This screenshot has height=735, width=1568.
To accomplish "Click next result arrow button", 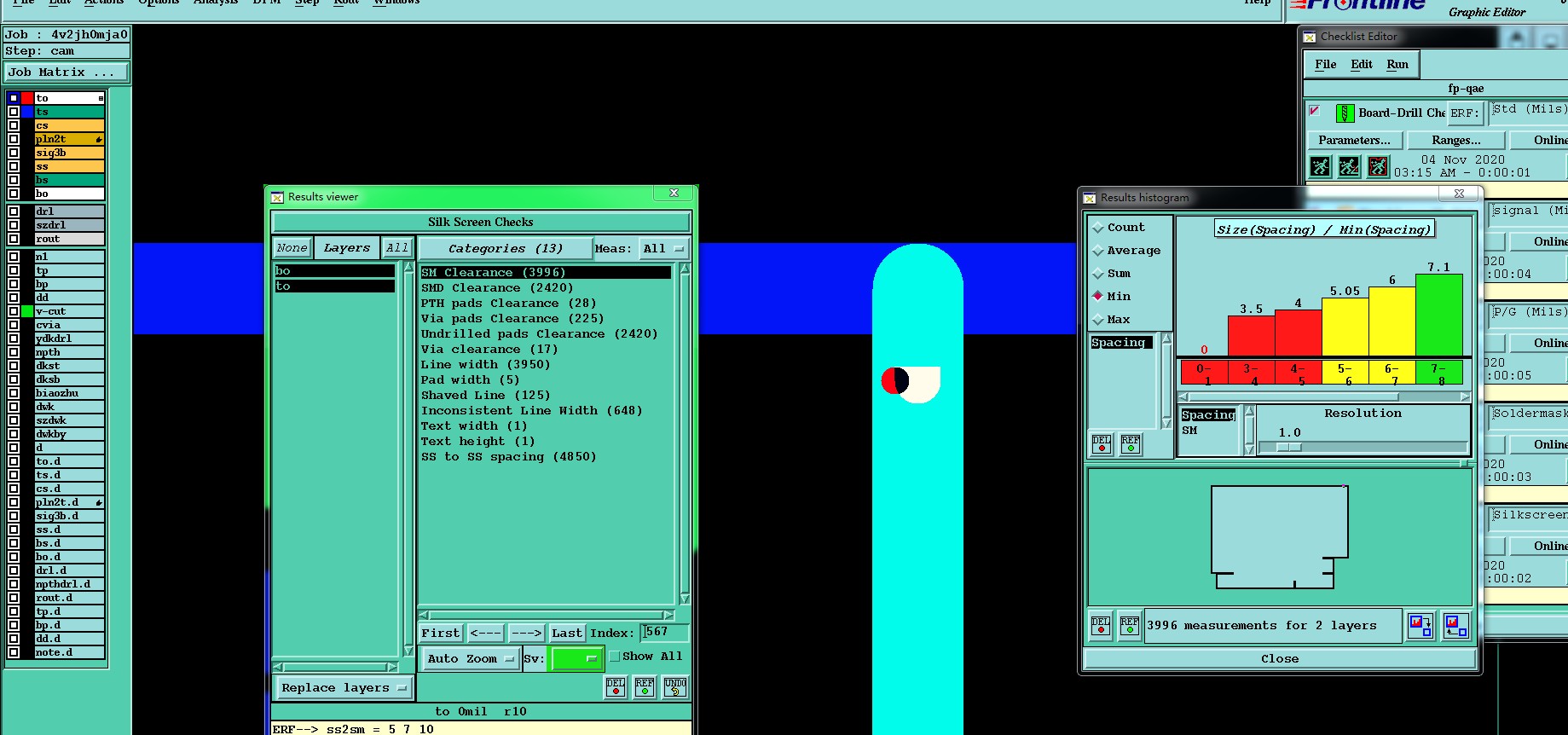I will click(x=526, y=634).
